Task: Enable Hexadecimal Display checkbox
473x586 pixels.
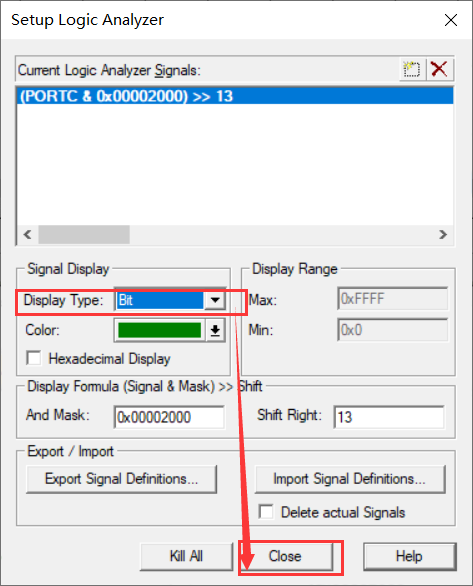Action: point(34,358)
